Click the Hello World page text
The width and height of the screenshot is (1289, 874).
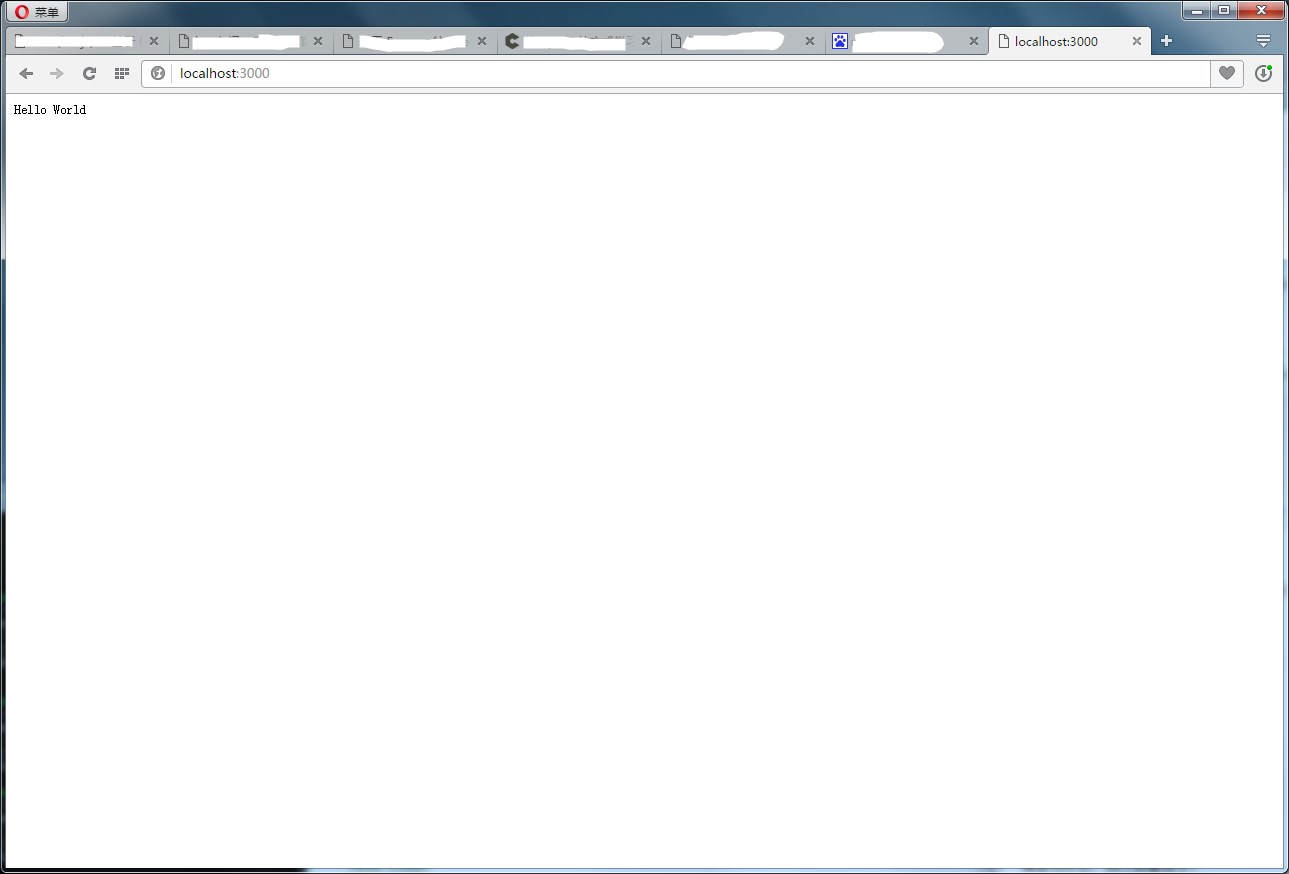[x=50, y=110]
